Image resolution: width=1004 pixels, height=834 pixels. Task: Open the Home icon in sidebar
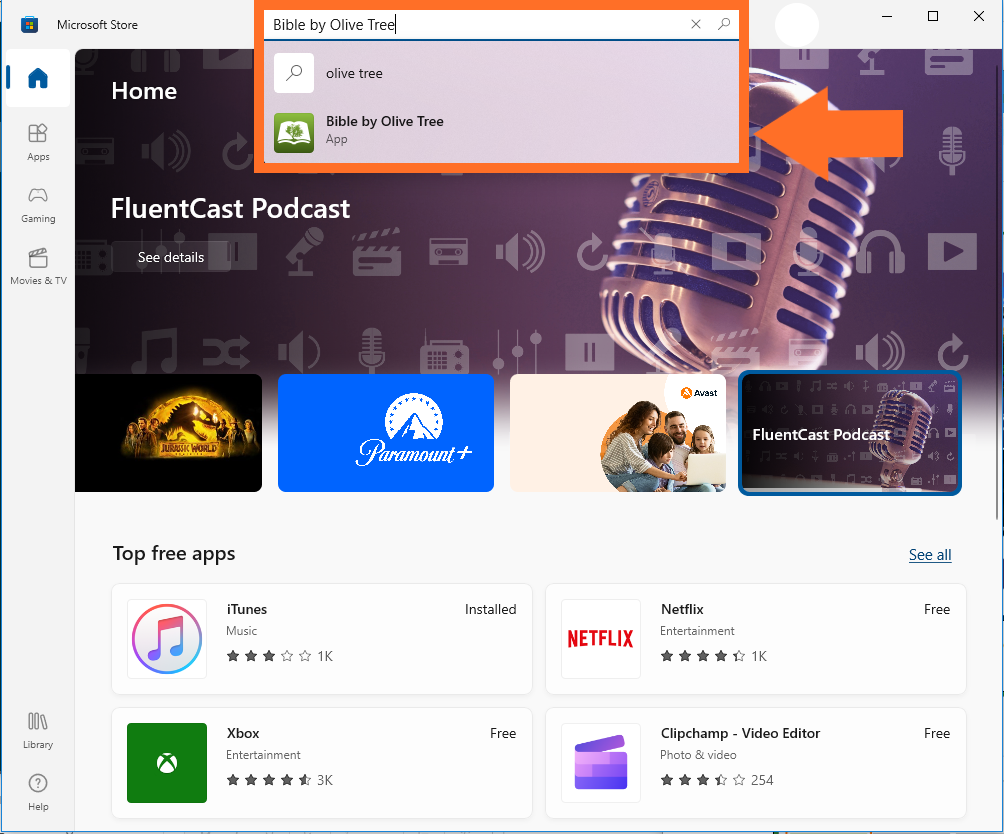[38, 78]
